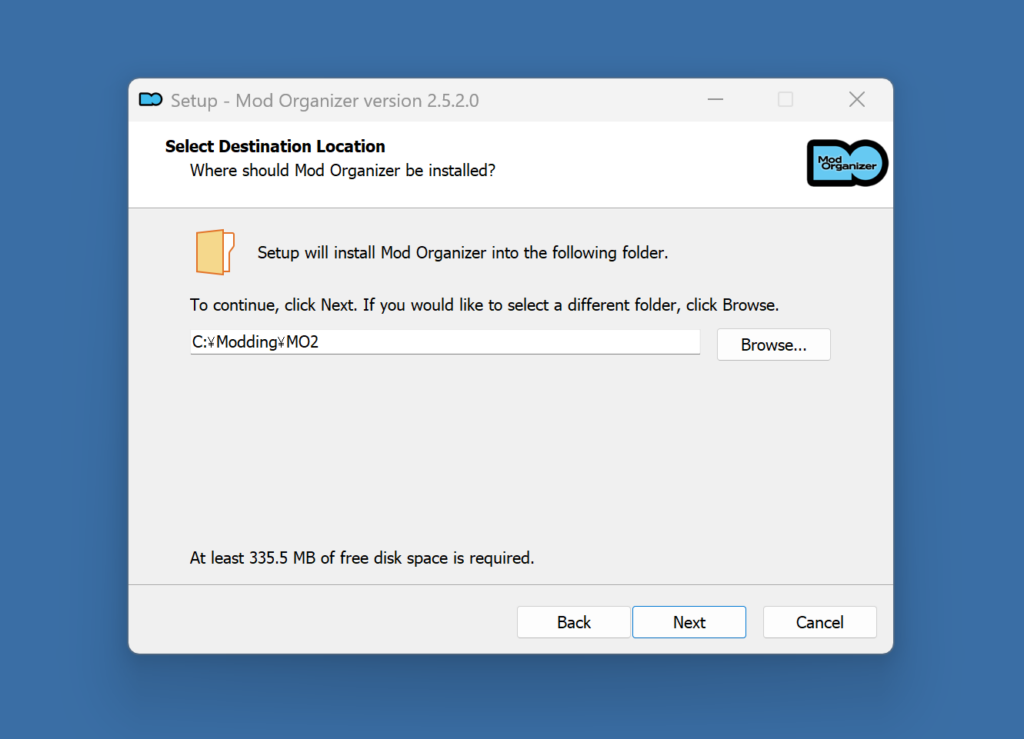1024x739 pixels.
Task: Focus the destination folder path field
Action: click(500, 342)
